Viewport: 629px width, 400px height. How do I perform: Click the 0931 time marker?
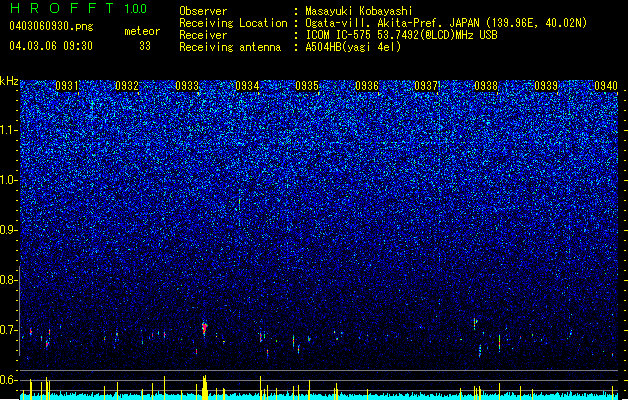pyautogui.click(x=67, y=86)
